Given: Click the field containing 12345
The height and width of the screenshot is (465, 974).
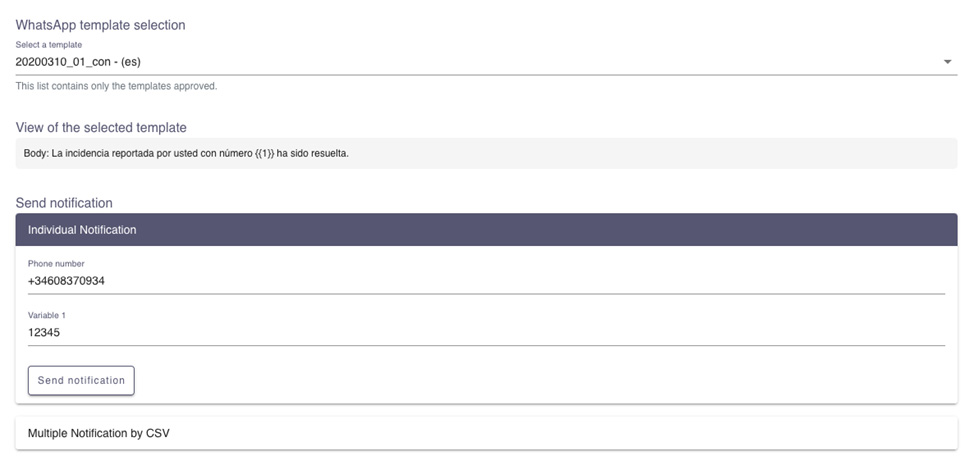Looking at the screenshot, I should tap(486, 332).
